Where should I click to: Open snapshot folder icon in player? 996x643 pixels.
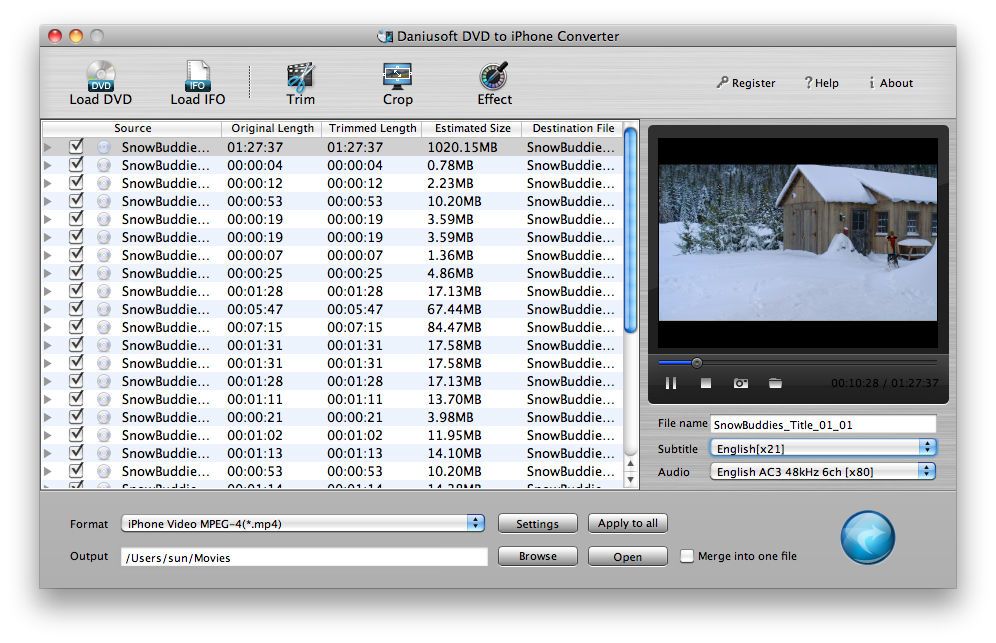(x=775, y=383)
